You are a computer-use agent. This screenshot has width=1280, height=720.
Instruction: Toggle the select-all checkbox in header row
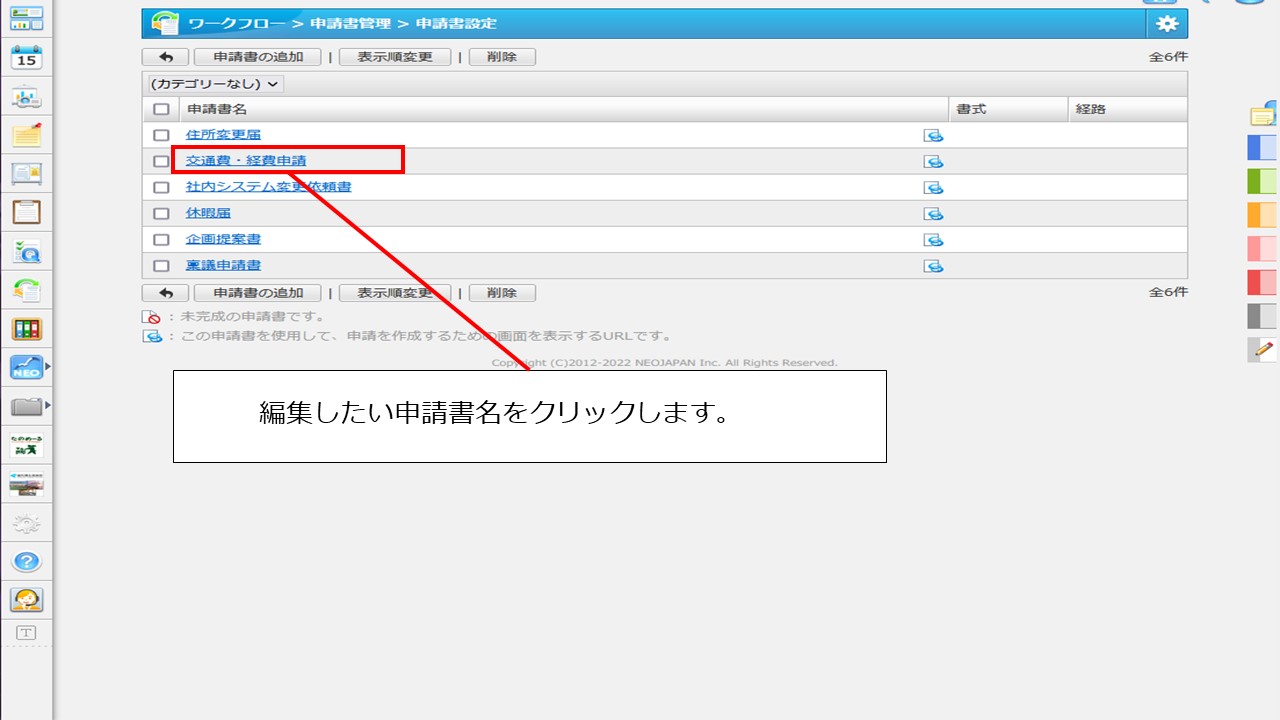tap(161, 109)
